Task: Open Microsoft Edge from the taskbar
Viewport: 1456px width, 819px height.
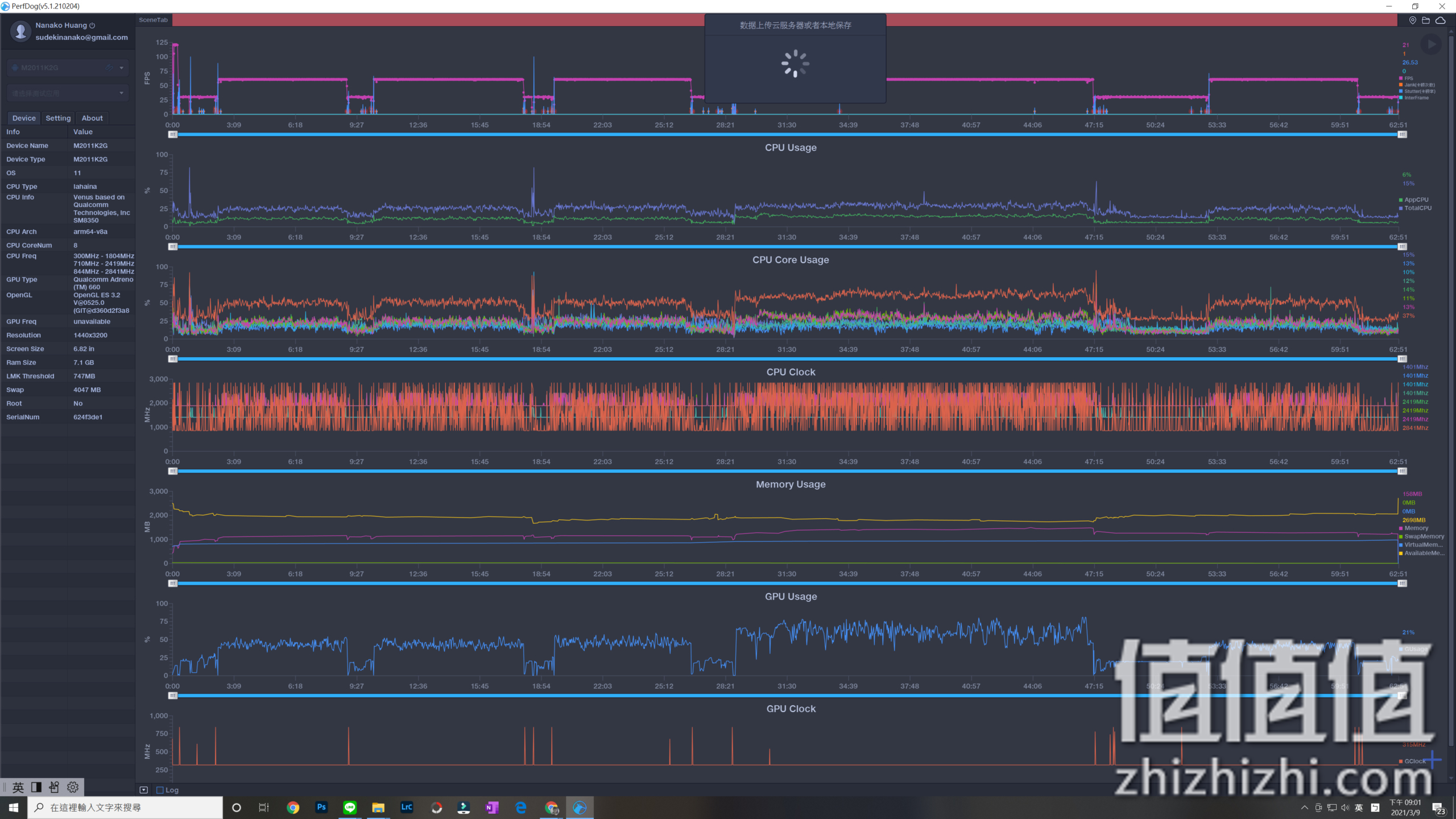Action: (520, 808)
